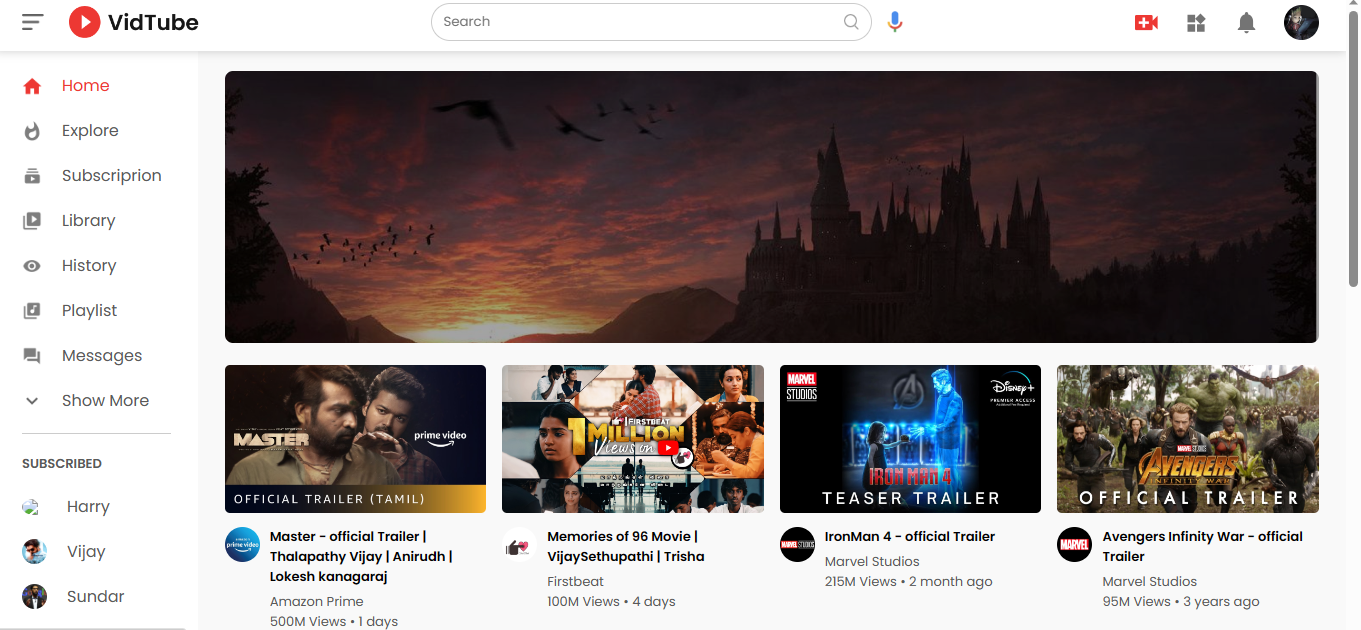Click the Home house icon

32,86
